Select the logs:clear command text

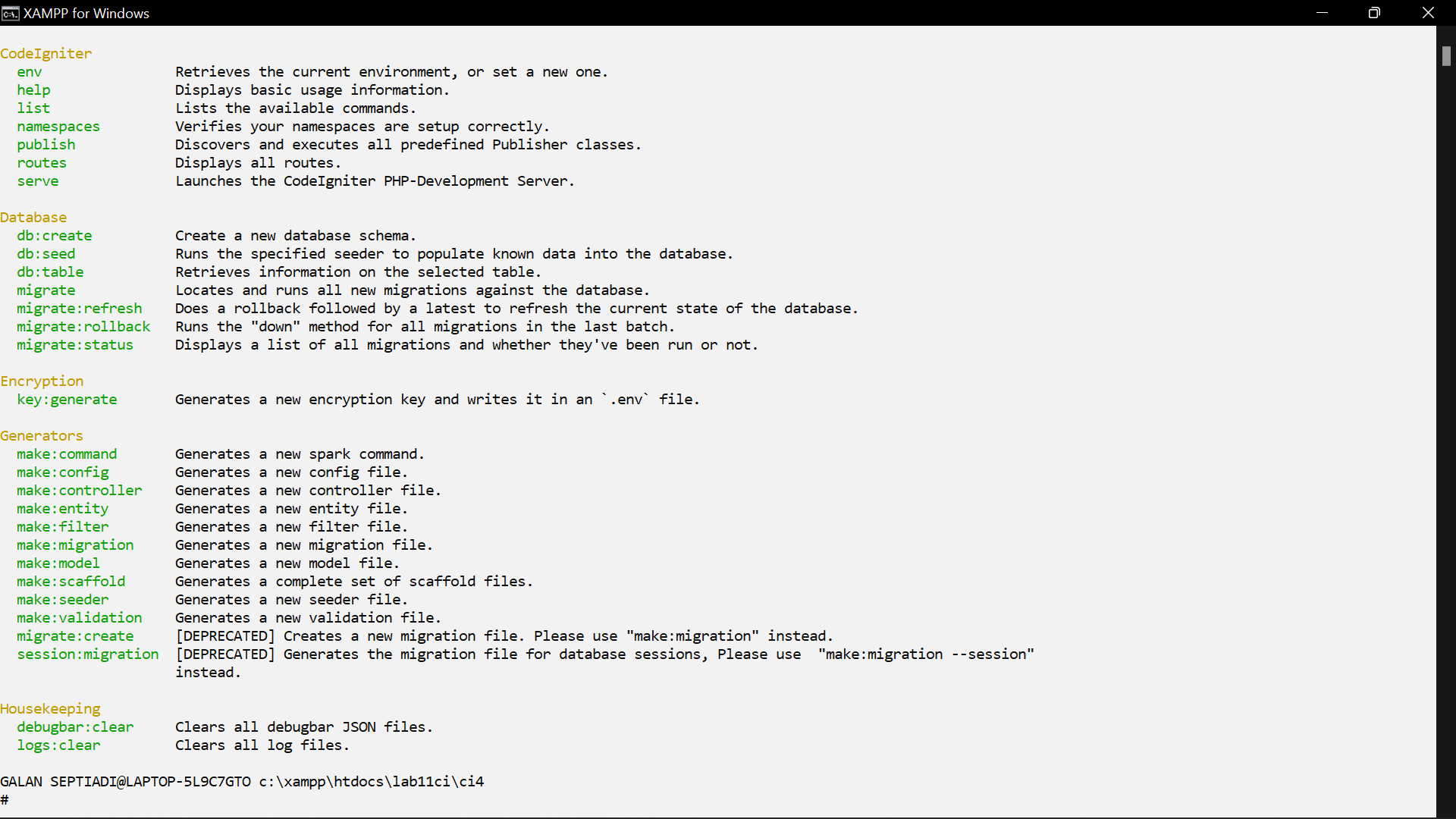[x=58, y=745]
